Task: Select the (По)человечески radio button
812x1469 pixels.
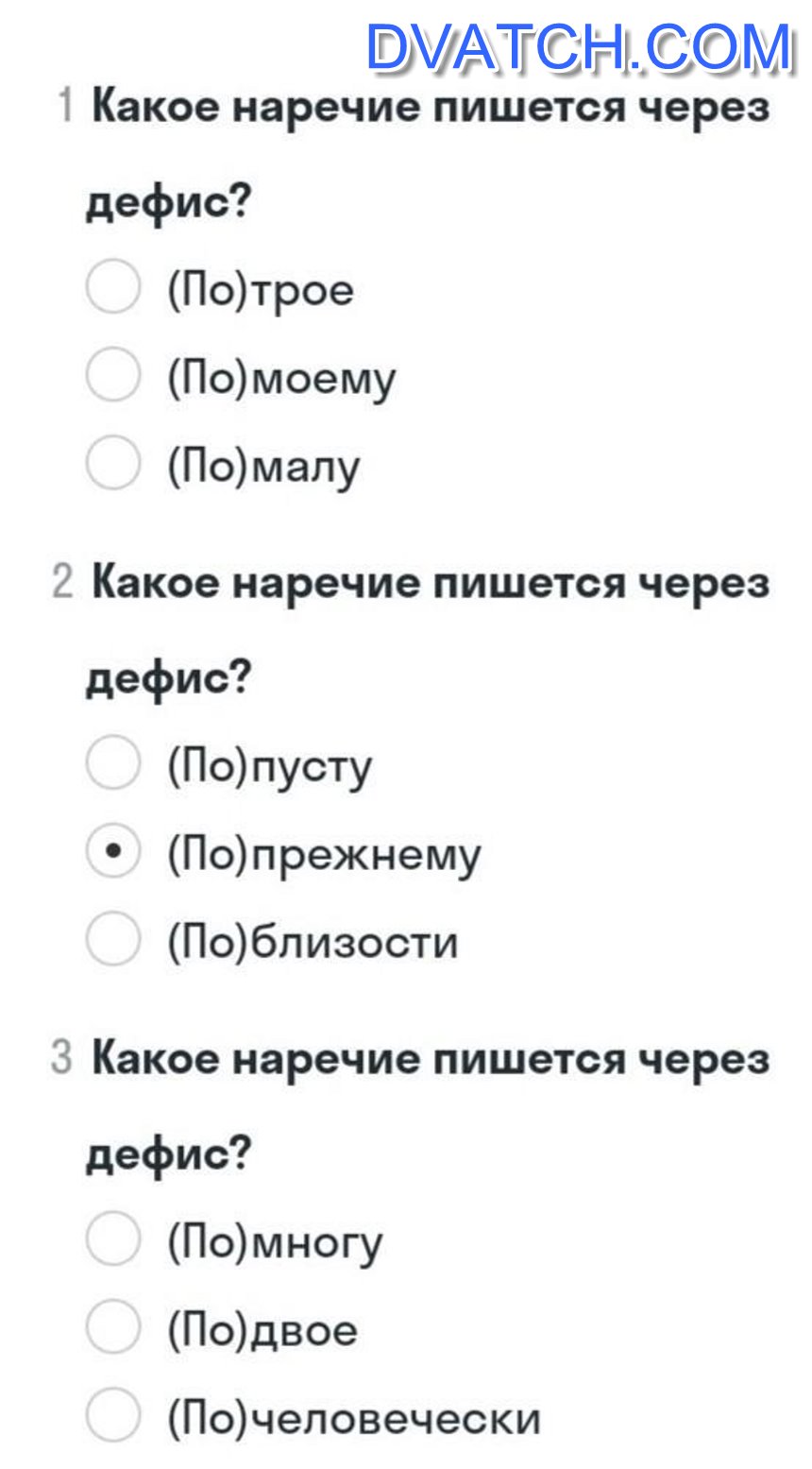Action: [113, 1414]
